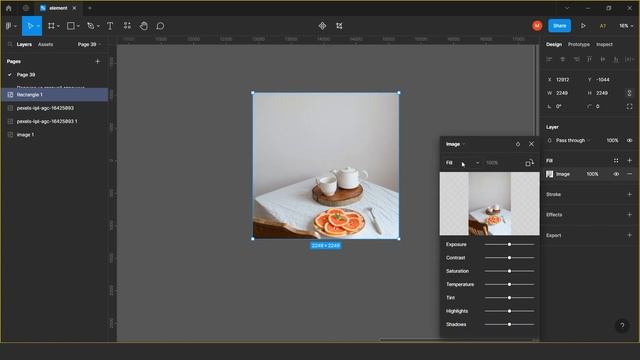The height and width of the screenshot is (360, 640).
Task: Click align right icon
Action: pyautogui.click(x=576, y=60)
